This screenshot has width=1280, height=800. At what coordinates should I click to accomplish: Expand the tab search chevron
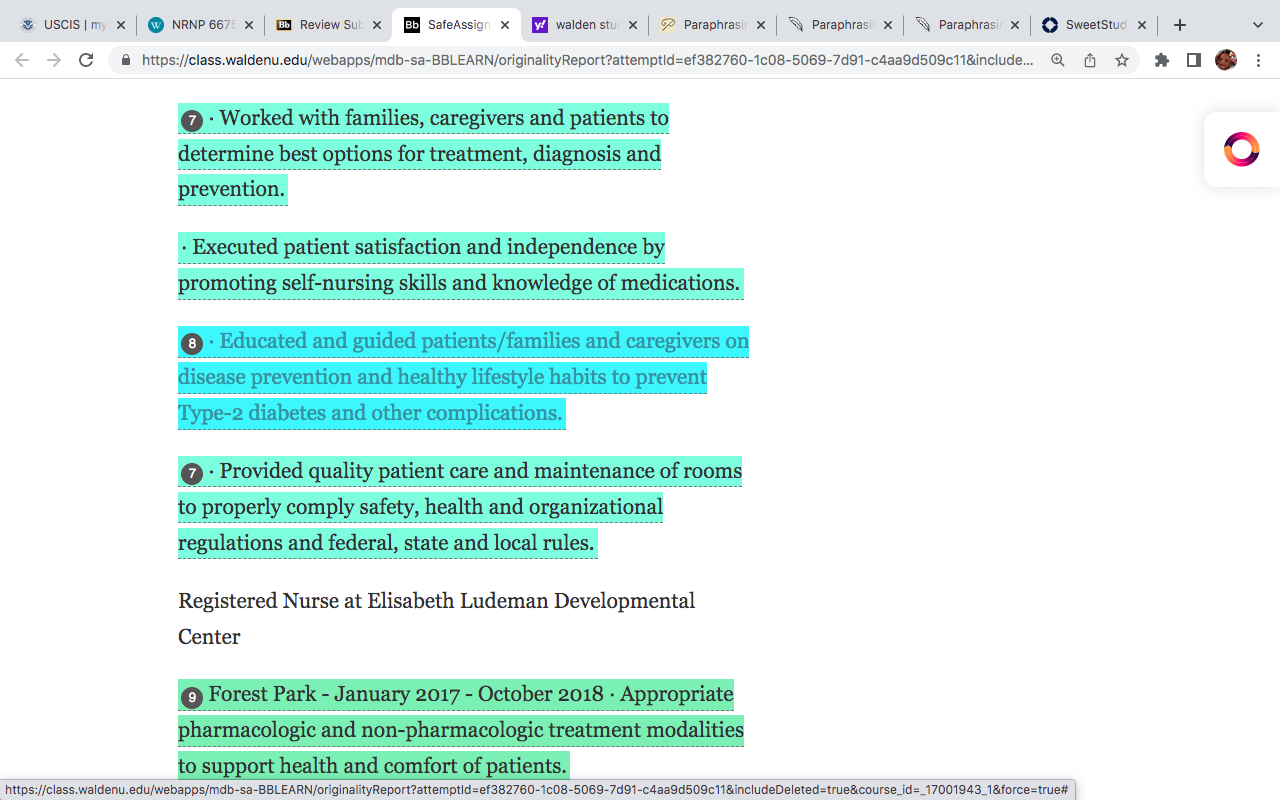pyautogui.click(x=1258, y=25)
